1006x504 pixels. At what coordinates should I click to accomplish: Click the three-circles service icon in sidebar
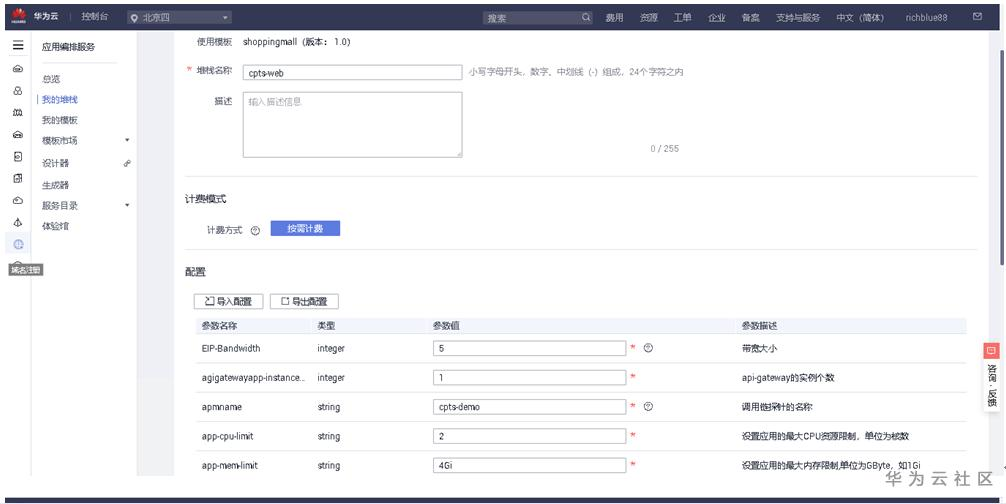(x=18, y=90)
